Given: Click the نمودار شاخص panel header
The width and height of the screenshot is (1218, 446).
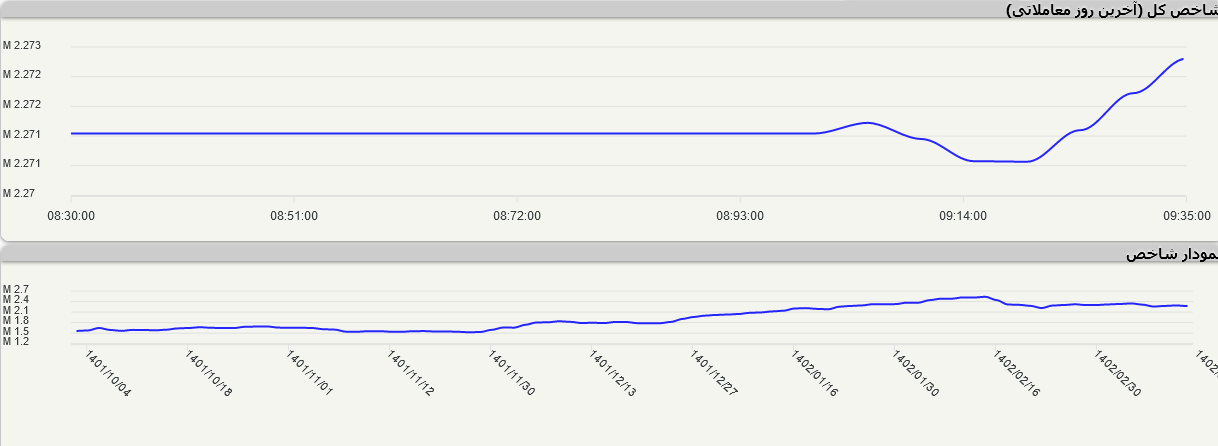Looking at the screenshot, I should pyautogui.click(x=1170, y=254).
